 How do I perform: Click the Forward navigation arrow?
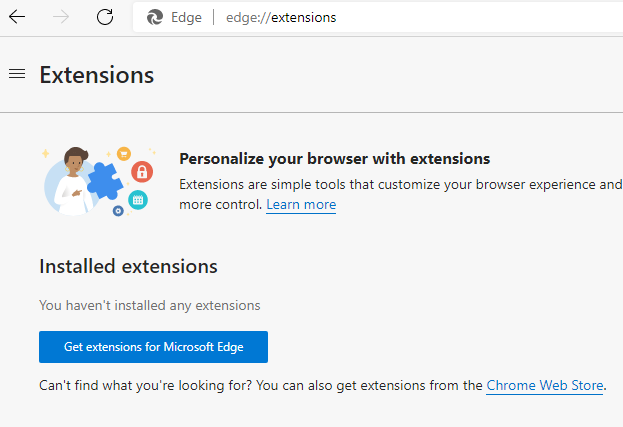click(61, 17)
